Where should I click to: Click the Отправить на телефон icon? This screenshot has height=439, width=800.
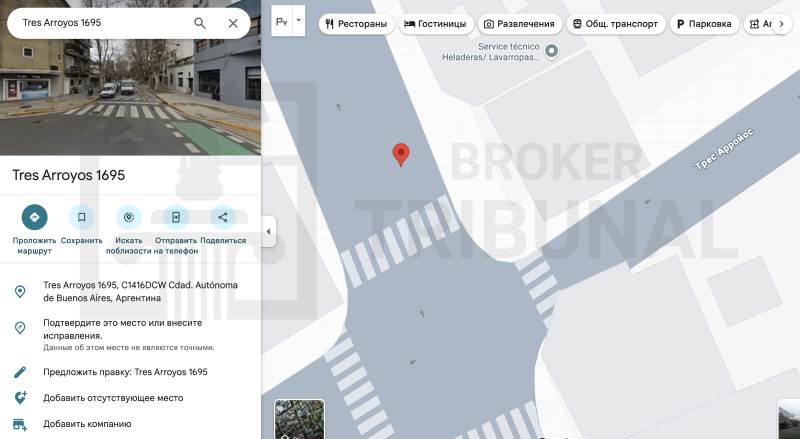[x=176, y=217]
